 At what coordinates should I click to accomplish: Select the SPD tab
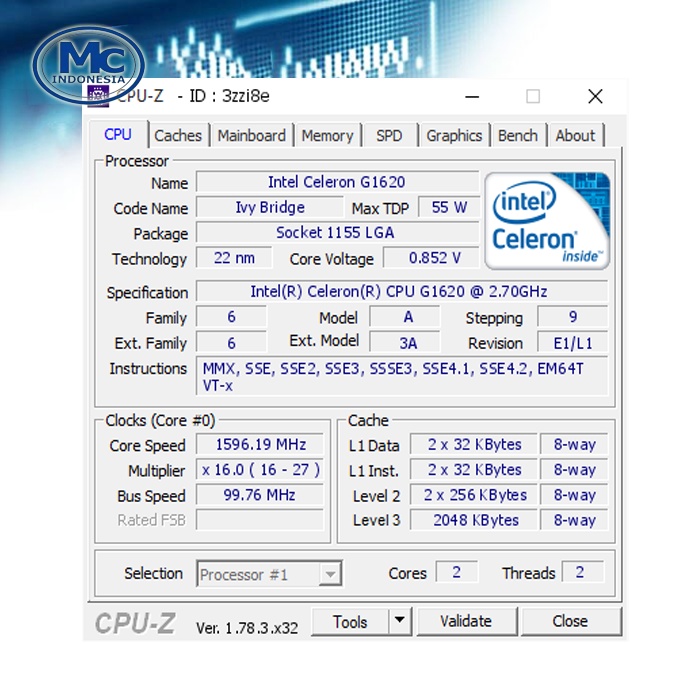tap(389, 135)
